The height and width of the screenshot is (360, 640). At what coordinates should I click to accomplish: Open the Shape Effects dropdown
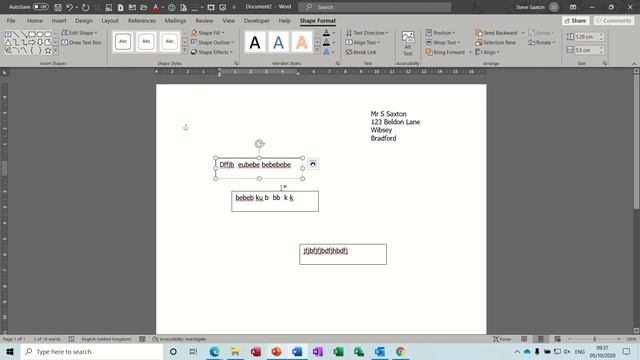(211, 52)
